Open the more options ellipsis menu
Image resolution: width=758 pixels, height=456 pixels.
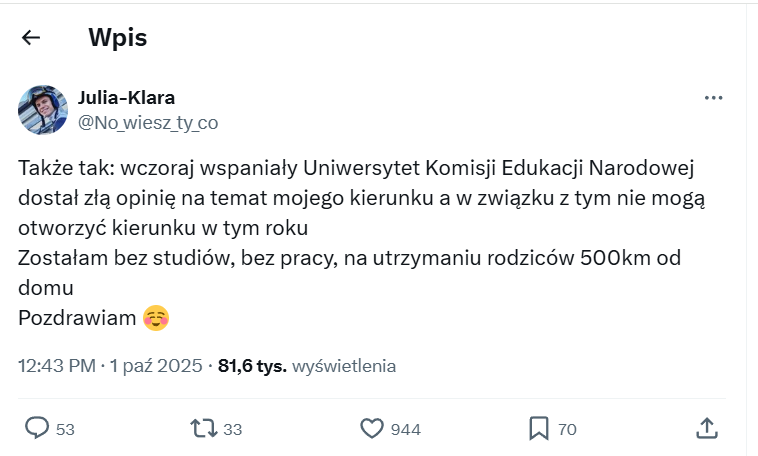pos(713,98)
